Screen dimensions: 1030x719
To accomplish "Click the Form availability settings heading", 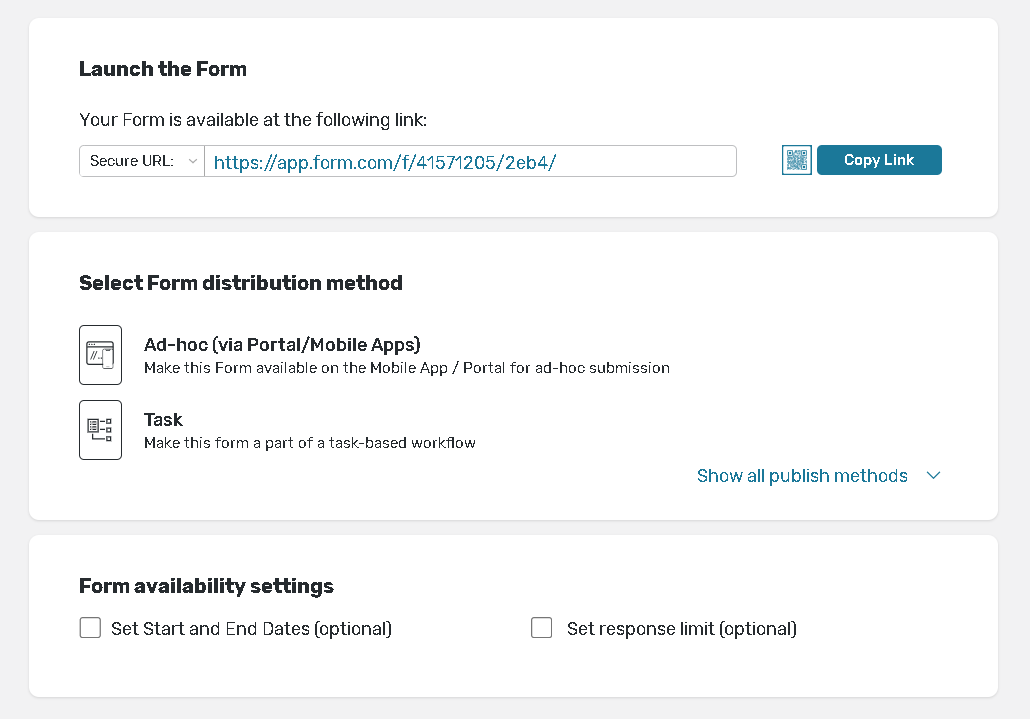I will 206,586.
